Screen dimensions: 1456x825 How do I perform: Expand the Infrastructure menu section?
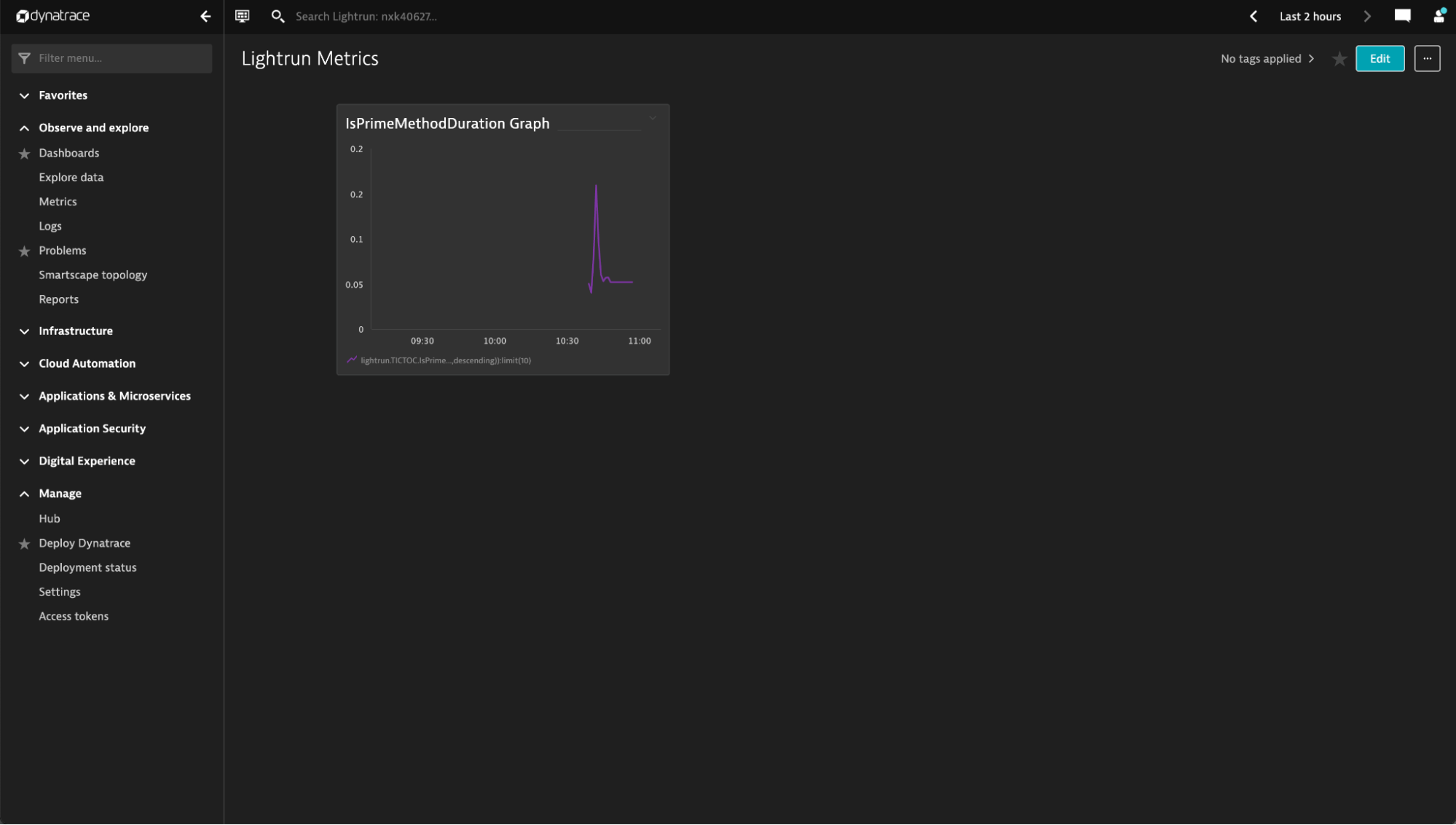coord(76,331)
